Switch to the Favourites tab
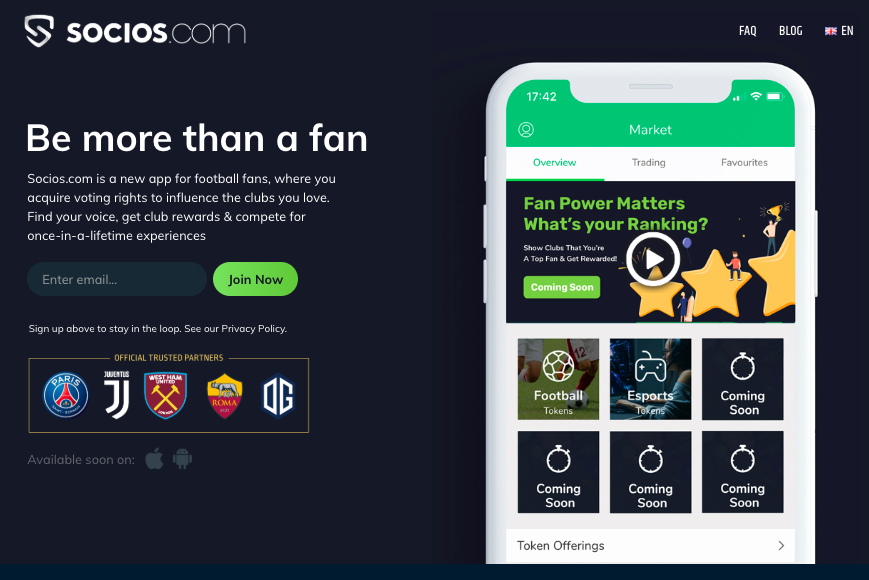This screenshot has height=580, width=869. click(744, 162)
